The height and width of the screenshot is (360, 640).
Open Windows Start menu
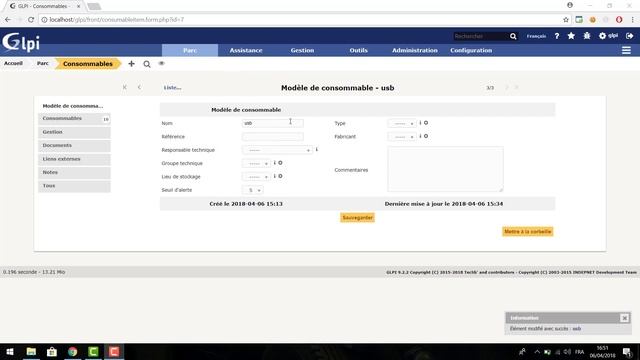[x=10, y=351]
